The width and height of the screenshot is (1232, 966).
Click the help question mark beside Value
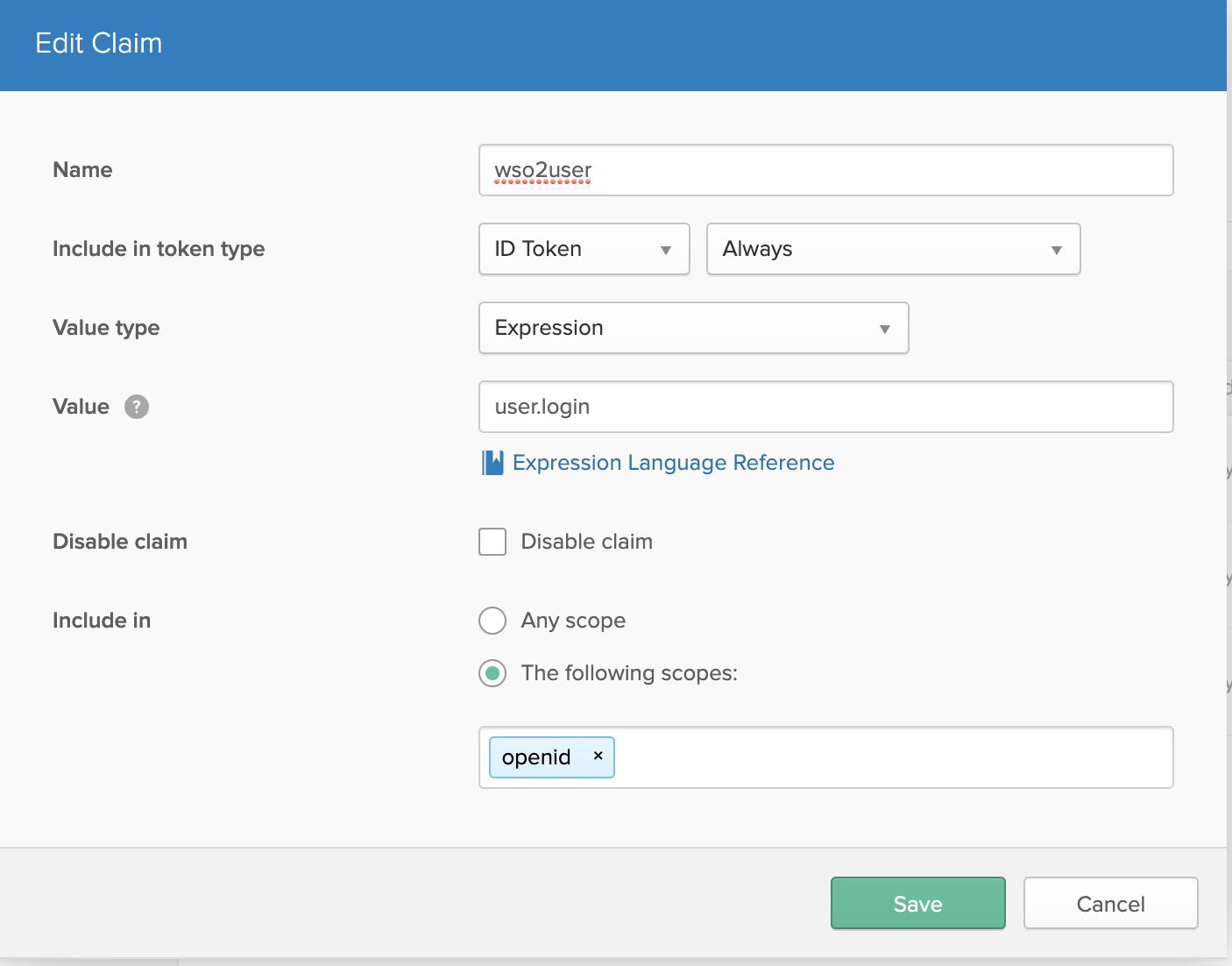coord(137,407)
